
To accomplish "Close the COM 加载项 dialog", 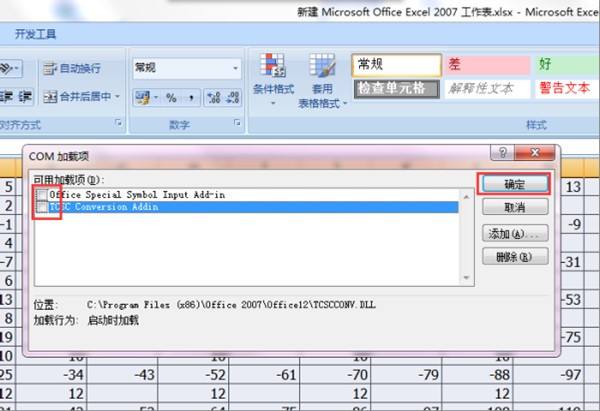I will pyautogui.click(x=535, y=153).
